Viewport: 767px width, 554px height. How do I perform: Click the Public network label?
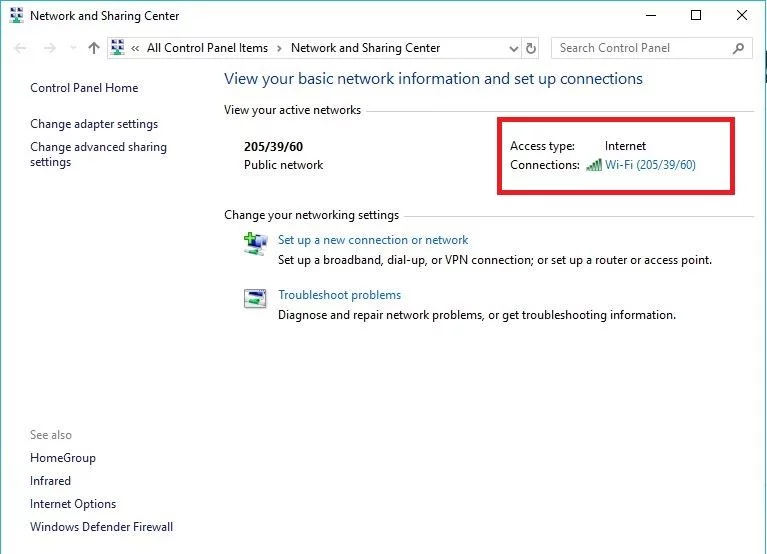click(283, 165)
